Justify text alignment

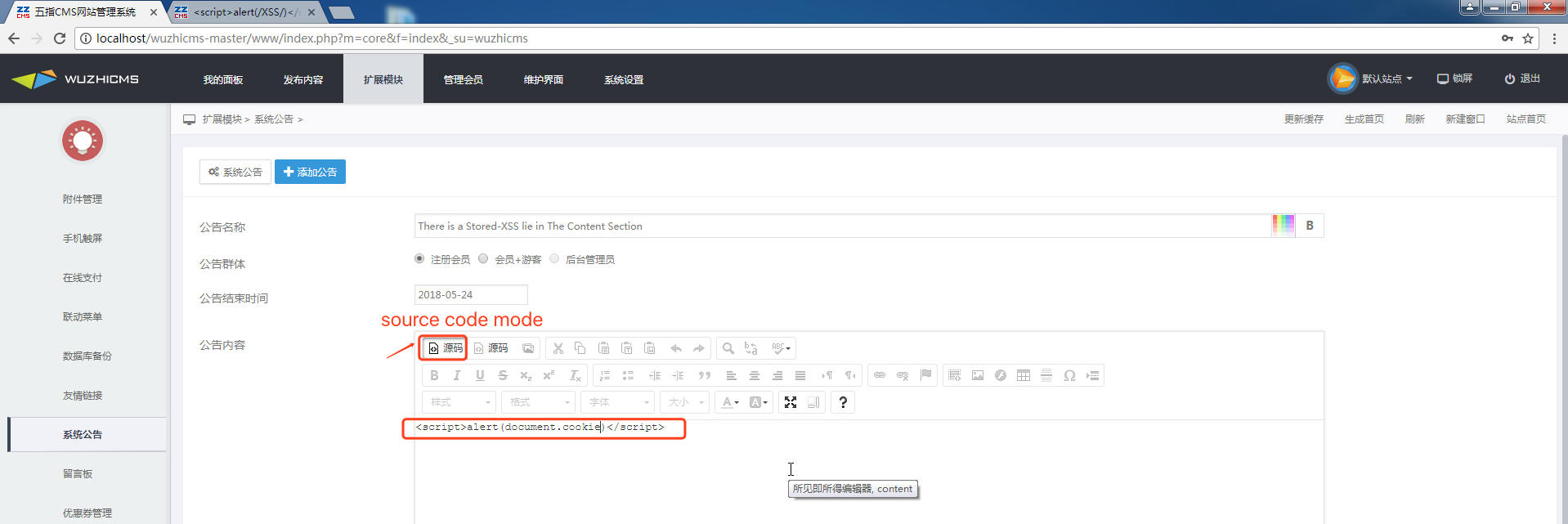[x=800, y=375]
